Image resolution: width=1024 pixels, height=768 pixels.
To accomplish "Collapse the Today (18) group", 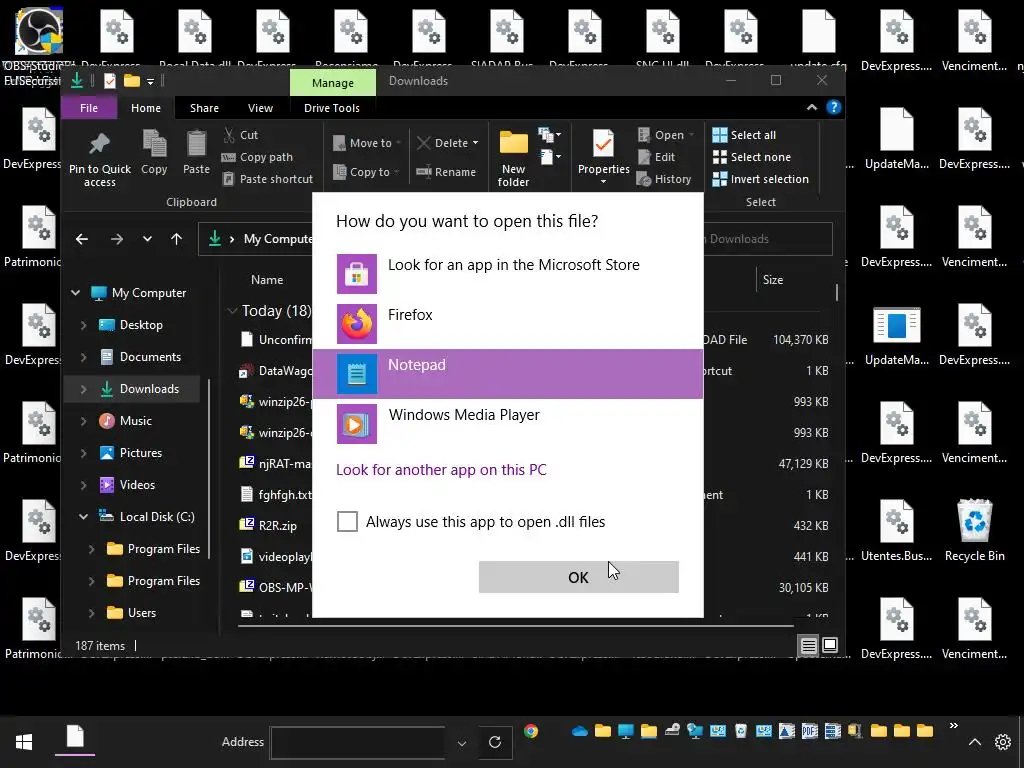I will [x=231, y=311].
